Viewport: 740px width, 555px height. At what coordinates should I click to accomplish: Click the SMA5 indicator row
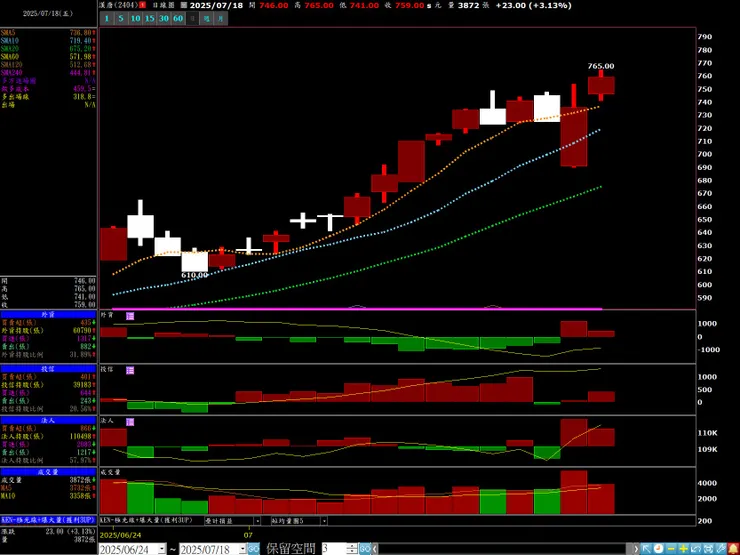(48, 33)
